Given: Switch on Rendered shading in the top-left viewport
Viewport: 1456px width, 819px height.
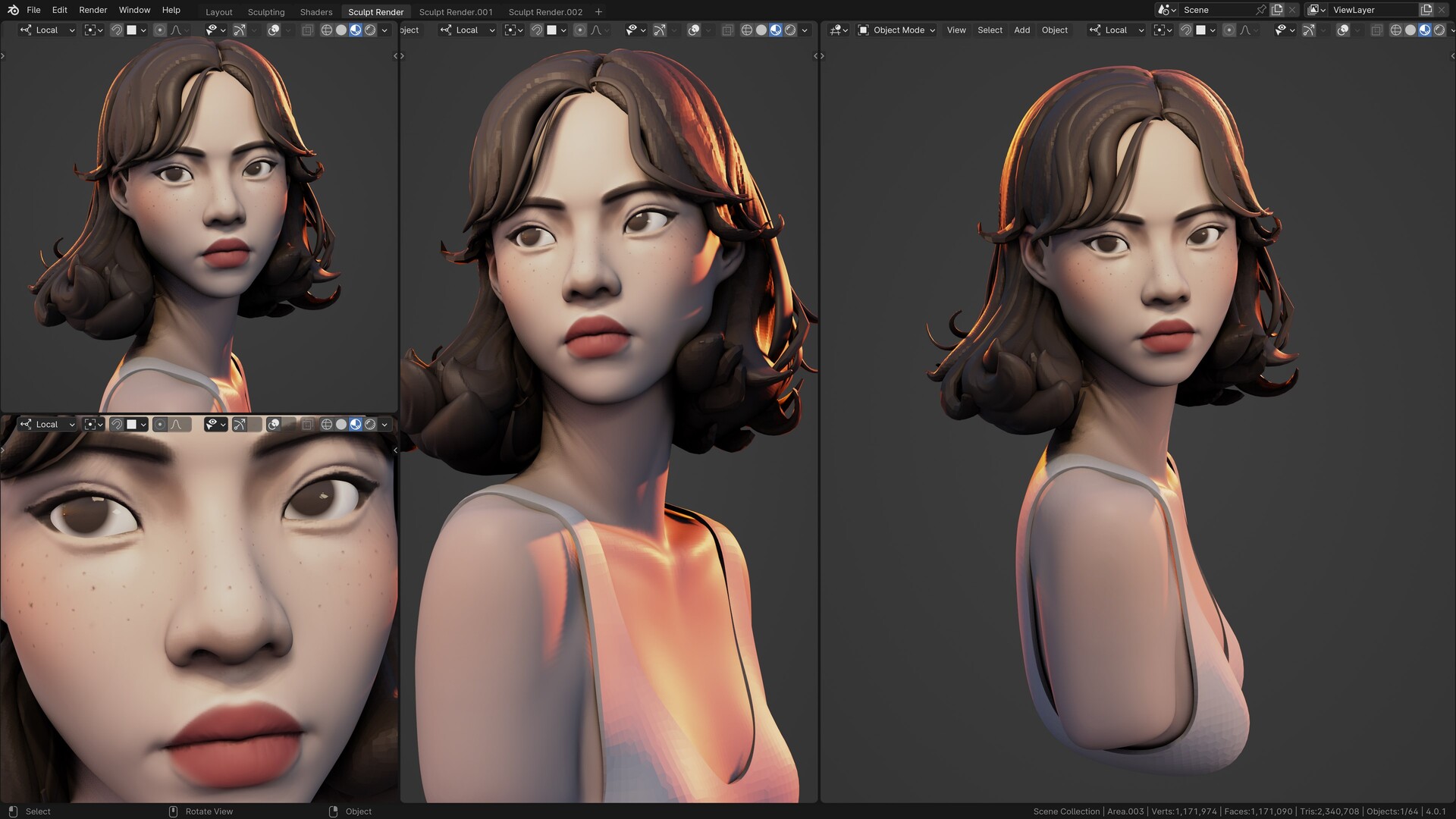Looking at the screenshot, I should point(370,30).
